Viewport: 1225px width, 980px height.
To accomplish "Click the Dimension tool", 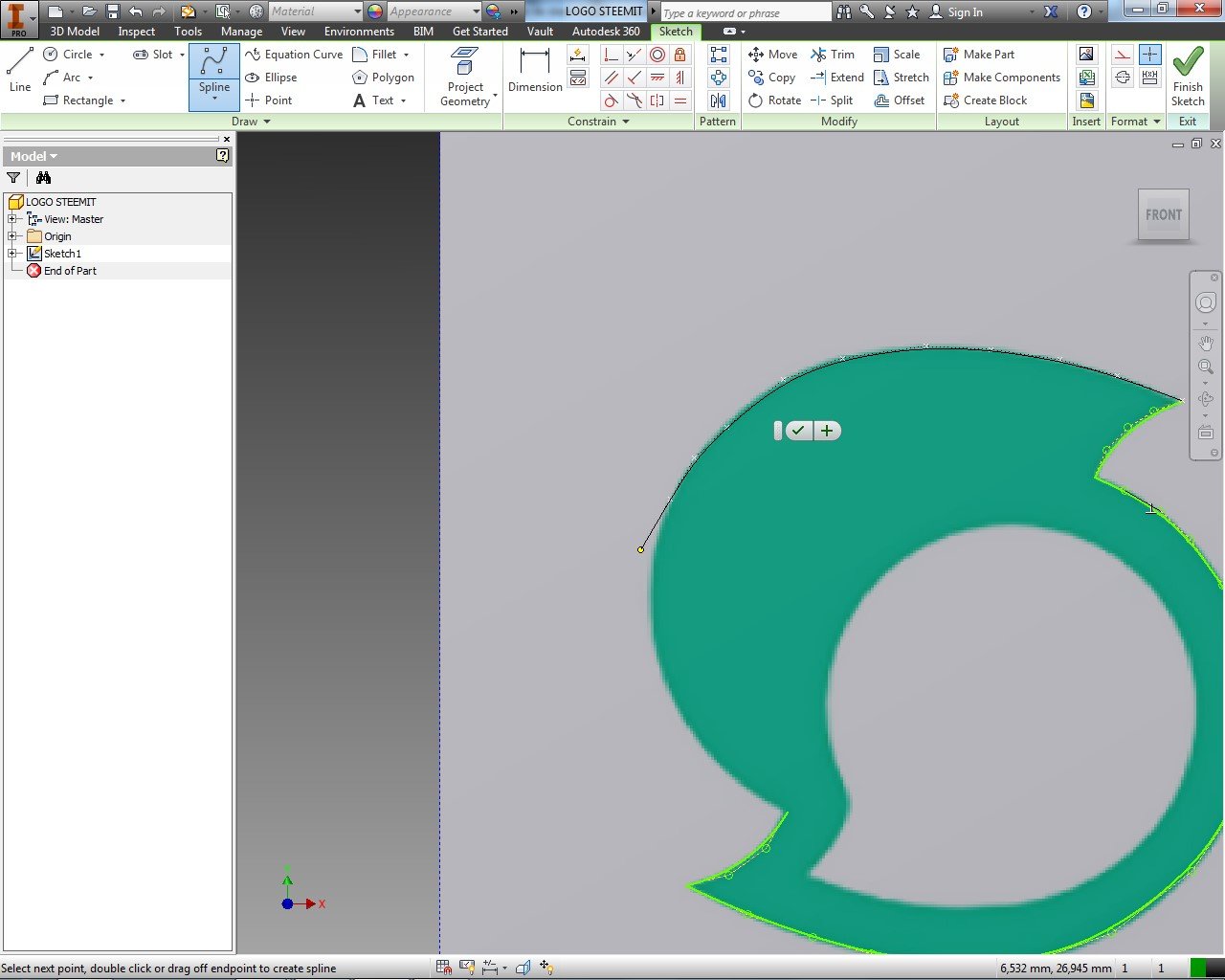I will pos(535,71).
